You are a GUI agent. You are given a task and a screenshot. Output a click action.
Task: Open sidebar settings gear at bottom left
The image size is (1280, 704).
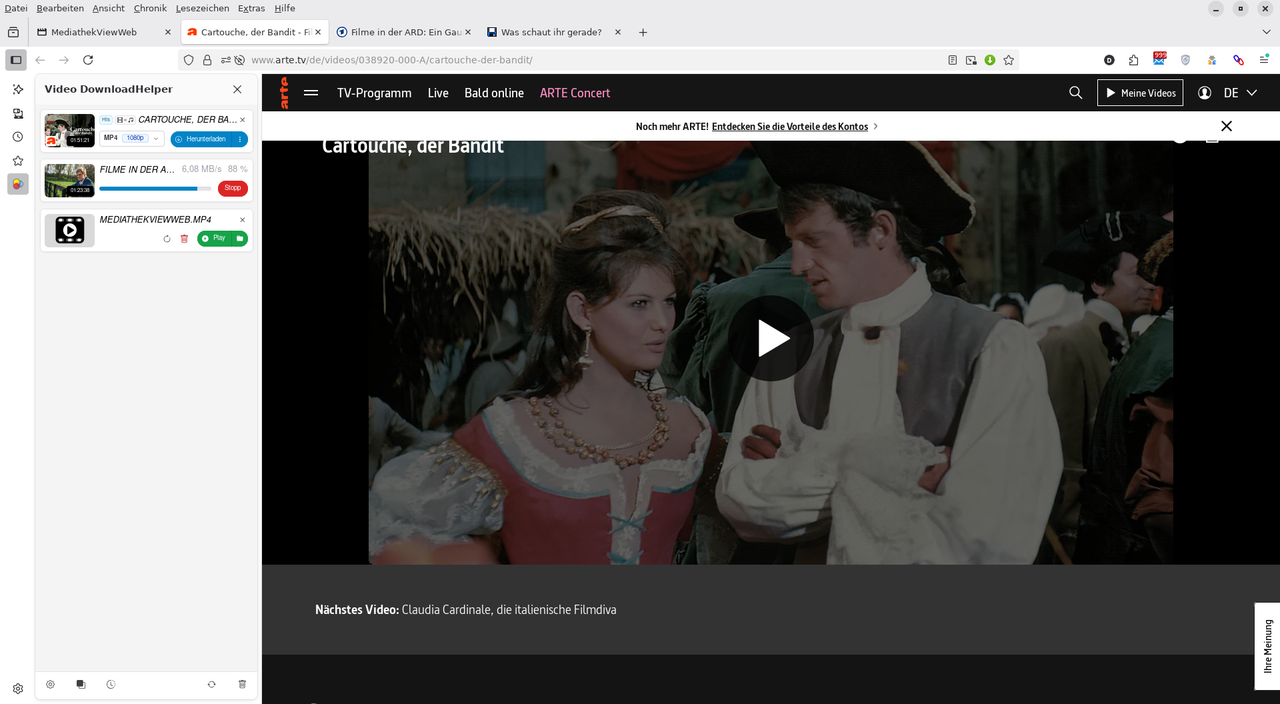click(x=17, y=688)
